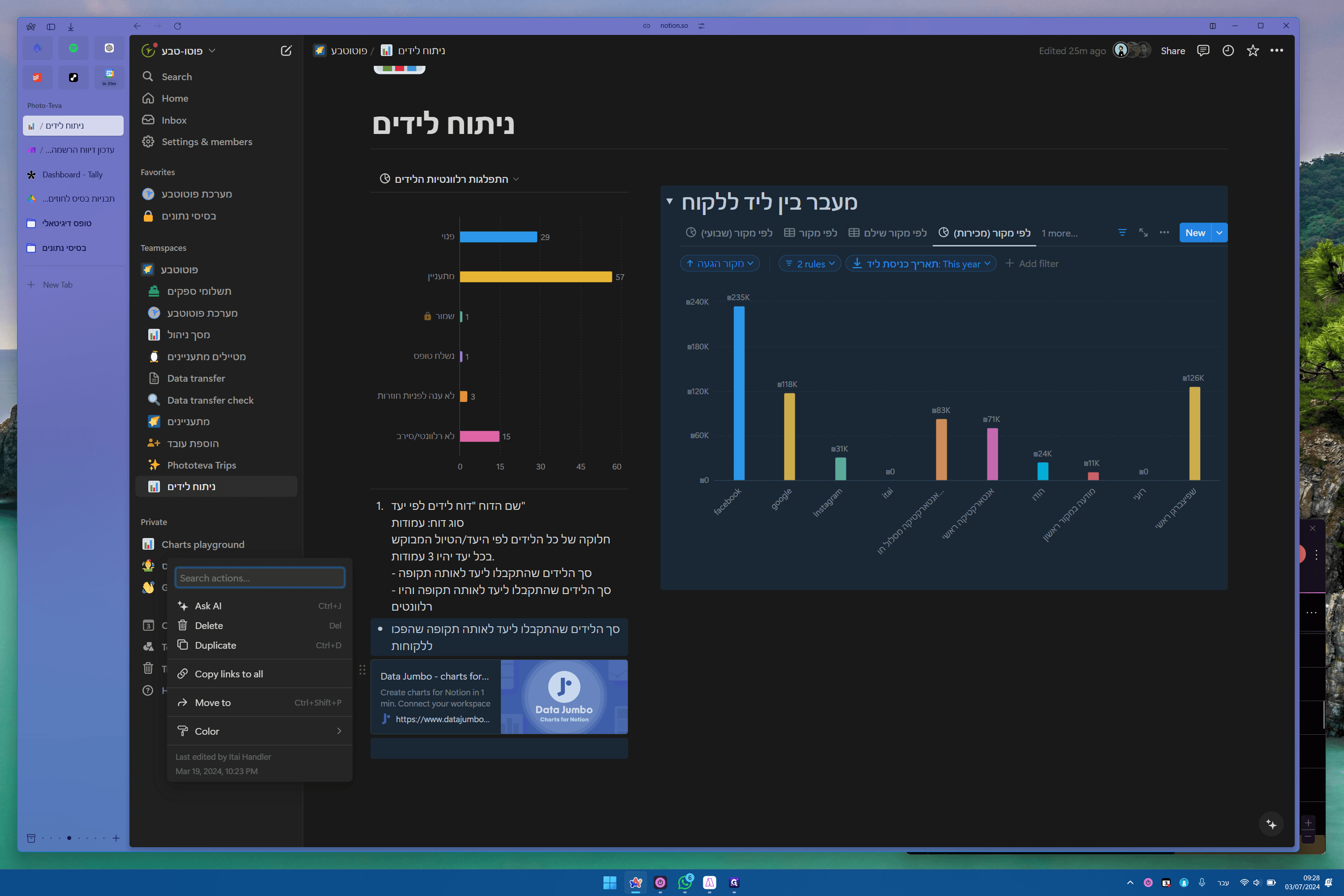Switch to the לפי מקור (שבועי) view tab
This screenshot has width=1344, height=896.
tap(729, 233)
